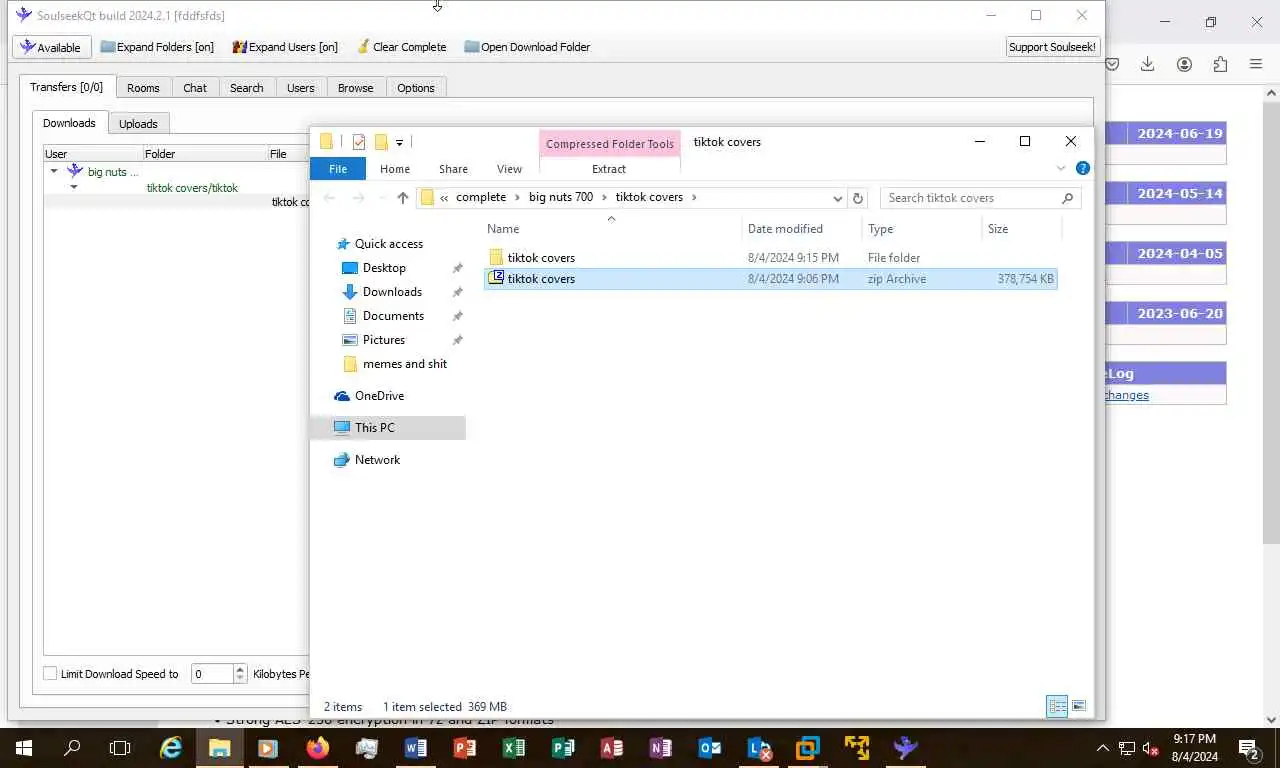The image size is (1280, 768).
Task: Sort by the Name column header
Action: tap(612, 229)
